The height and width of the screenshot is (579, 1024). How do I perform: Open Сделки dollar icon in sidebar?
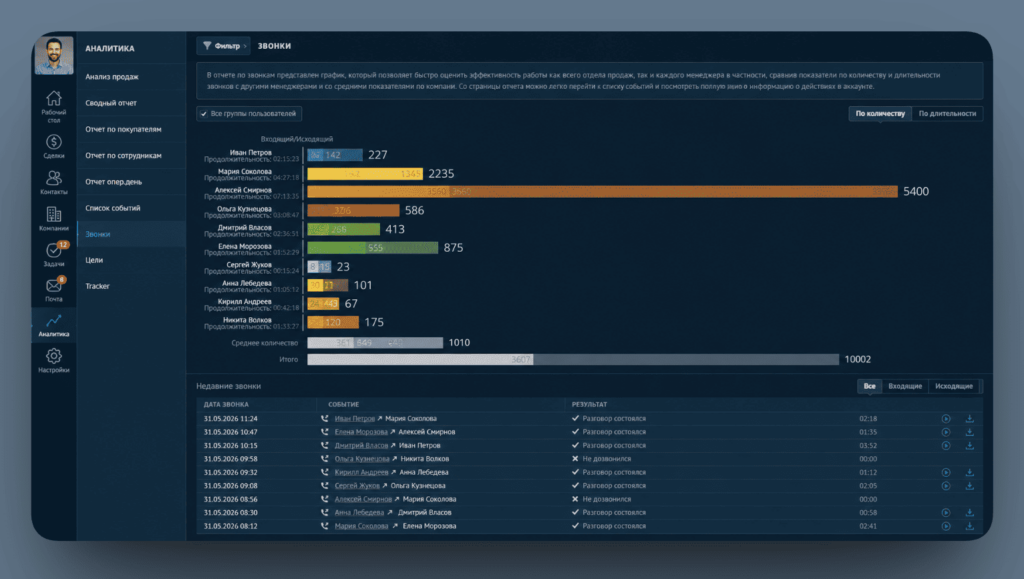pos(54,142)
